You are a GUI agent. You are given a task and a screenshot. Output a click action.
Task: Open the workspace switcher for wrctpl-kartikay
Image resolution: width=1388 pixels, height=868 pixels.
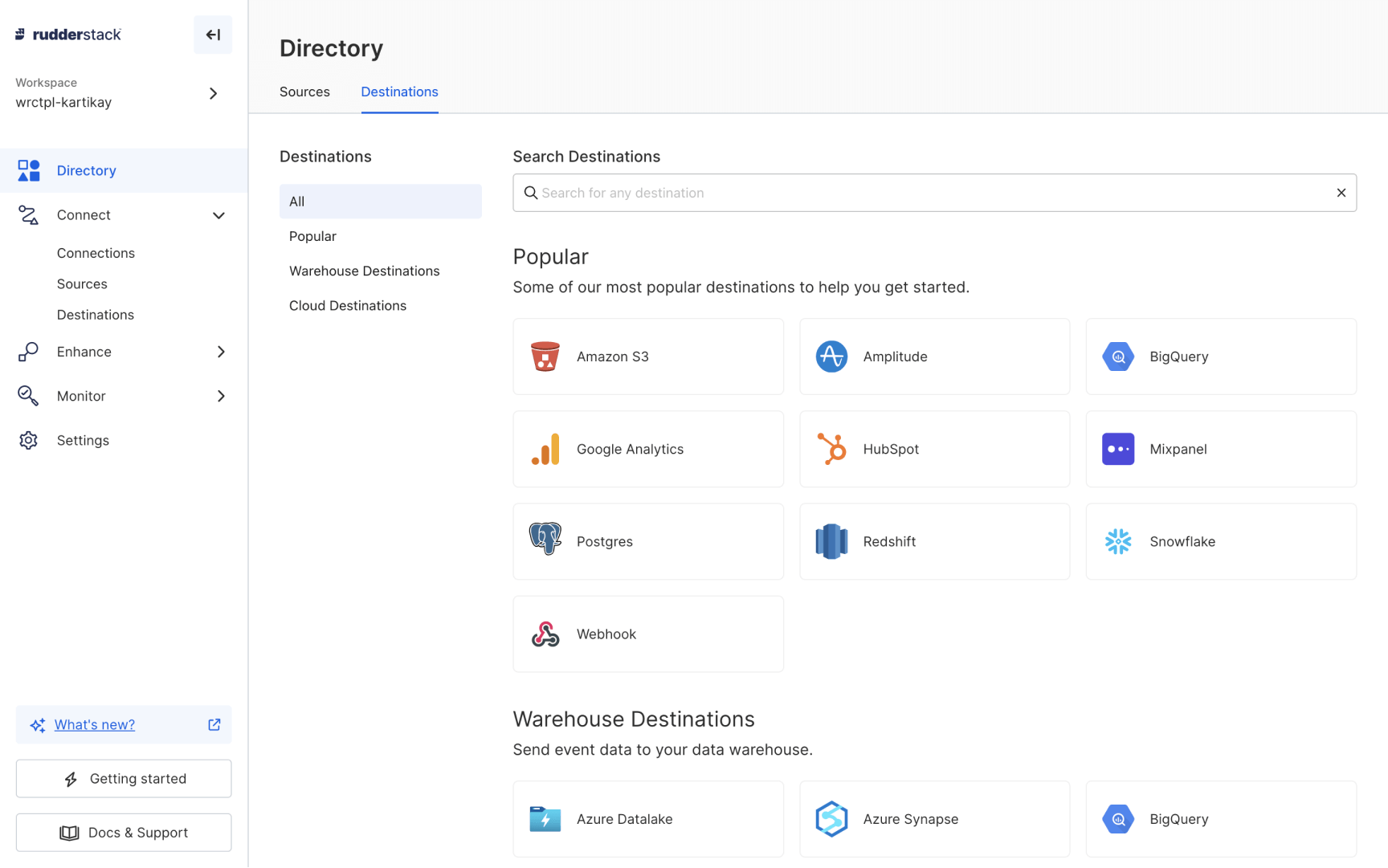click(213, 93)
